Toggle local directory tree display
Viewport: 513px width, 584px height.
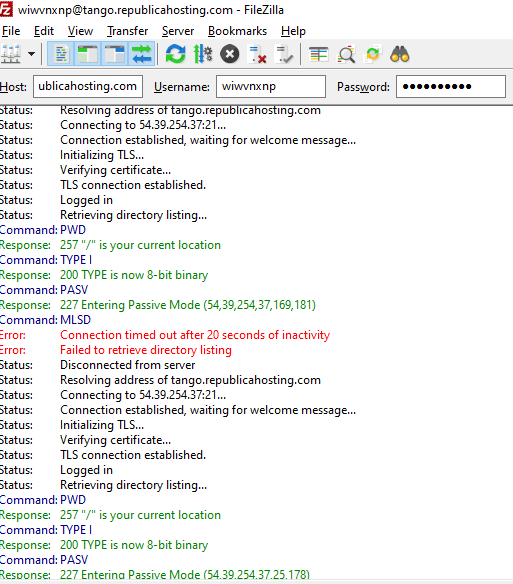click(88, 54)
